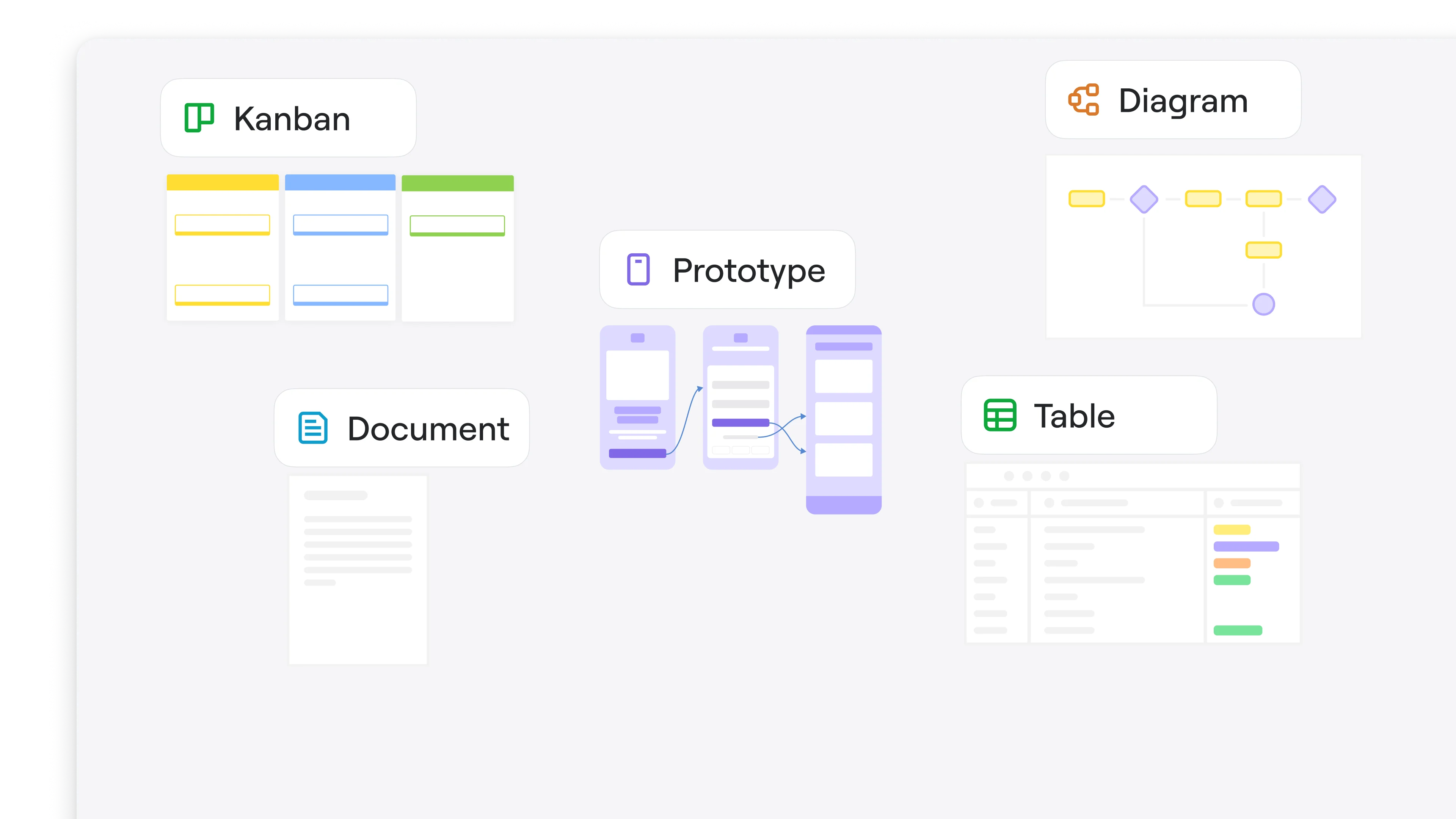This screenshot has width=1456, height=819.
Task: Click the third prototype phone screen
Action: (843, 419)
